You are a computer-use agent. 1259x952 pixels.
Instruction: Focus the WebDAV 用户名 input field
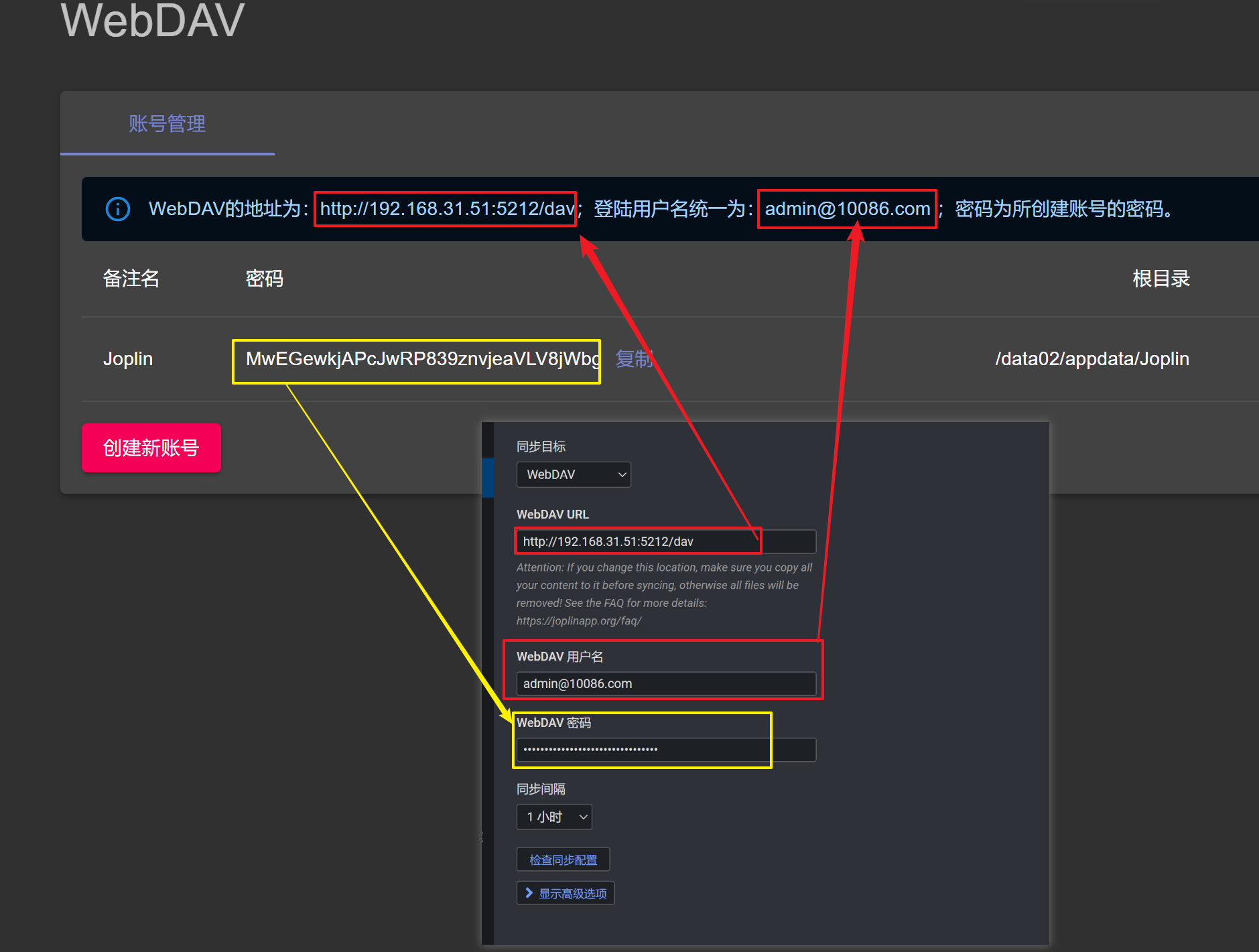coord(666,683)
